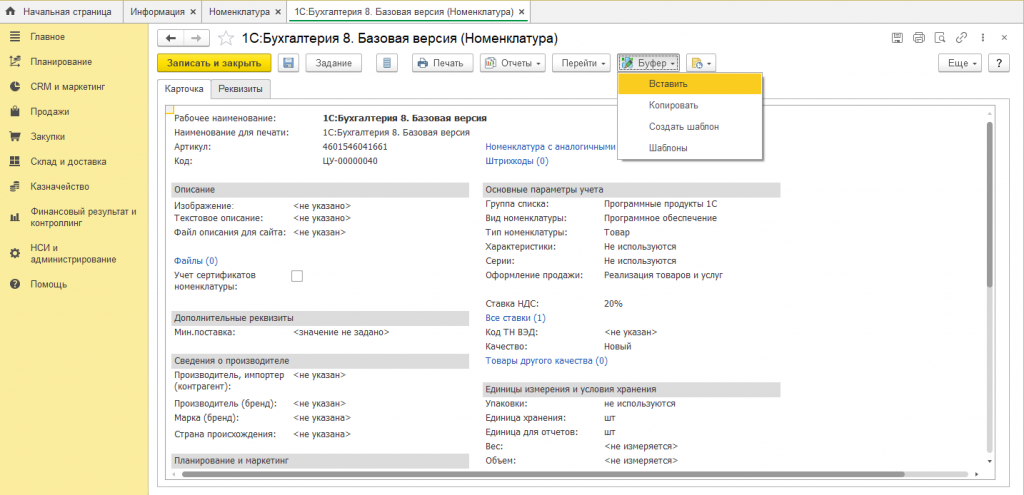Click the article number 4601546041661

(355, 147)
